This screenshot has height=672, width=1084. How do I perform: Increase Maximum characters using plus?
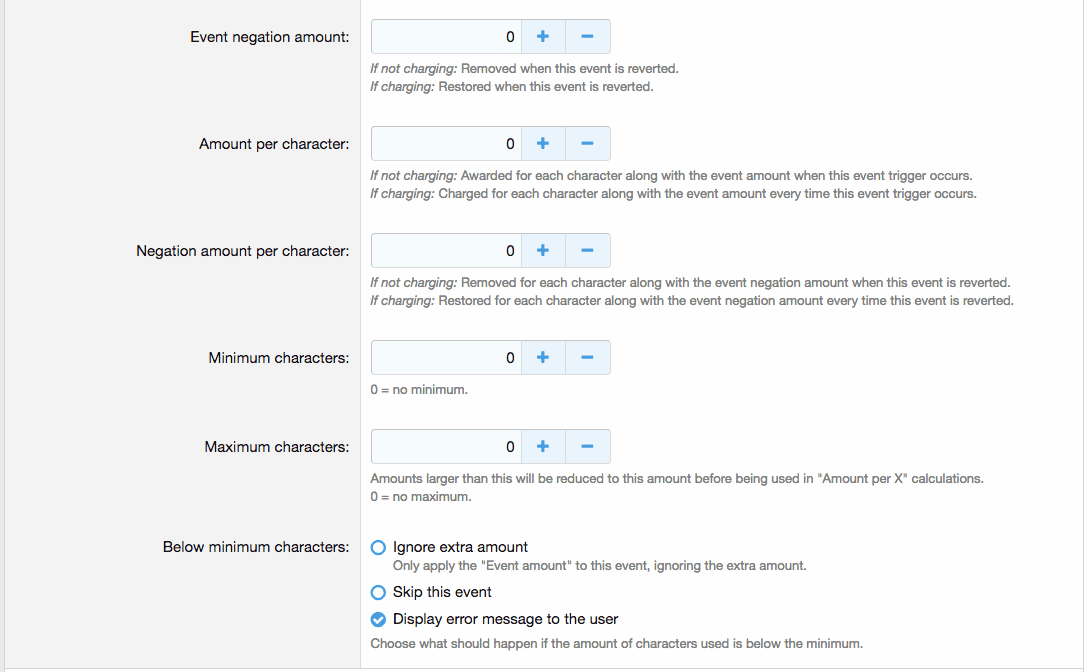(543, 447)
